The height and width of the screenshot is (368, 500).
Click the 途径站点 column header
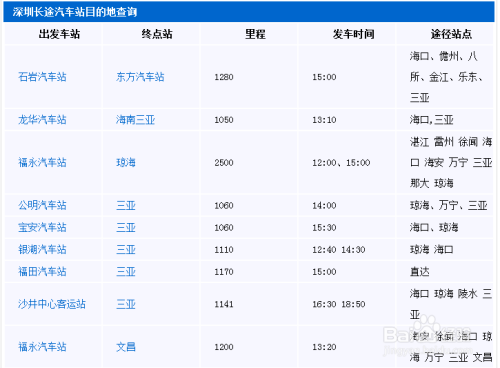pos(451,34)
